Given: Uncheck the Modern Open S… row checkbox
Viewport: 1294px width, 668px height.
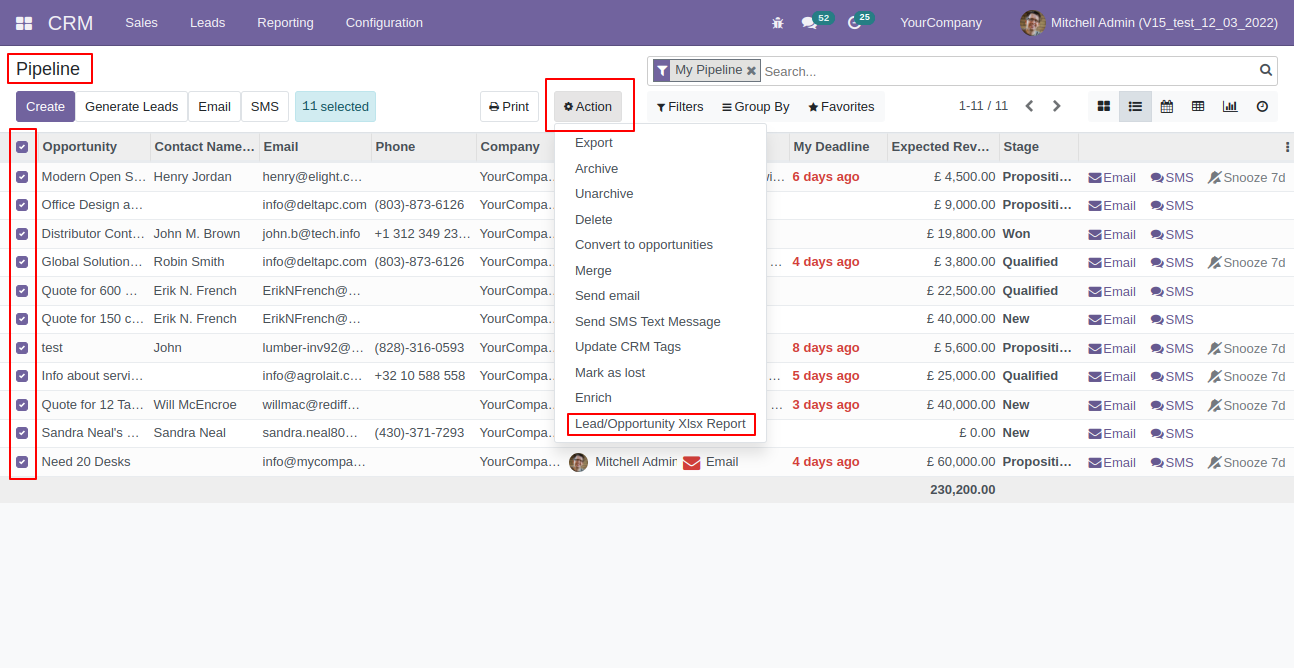Looking at the screenshot, I should coord(22,177).
